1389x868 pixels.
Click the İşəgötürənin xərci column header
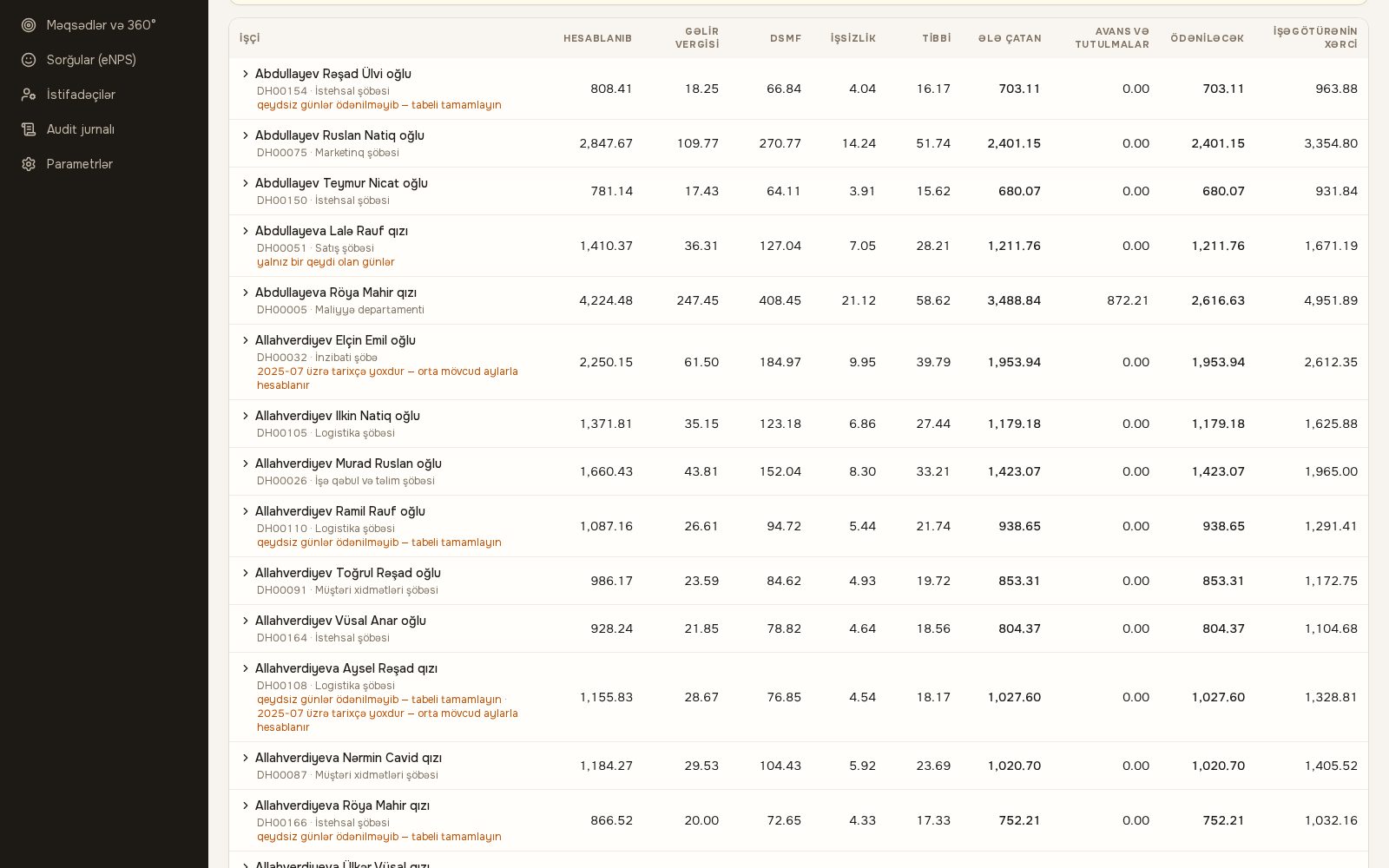point(1315,37)
